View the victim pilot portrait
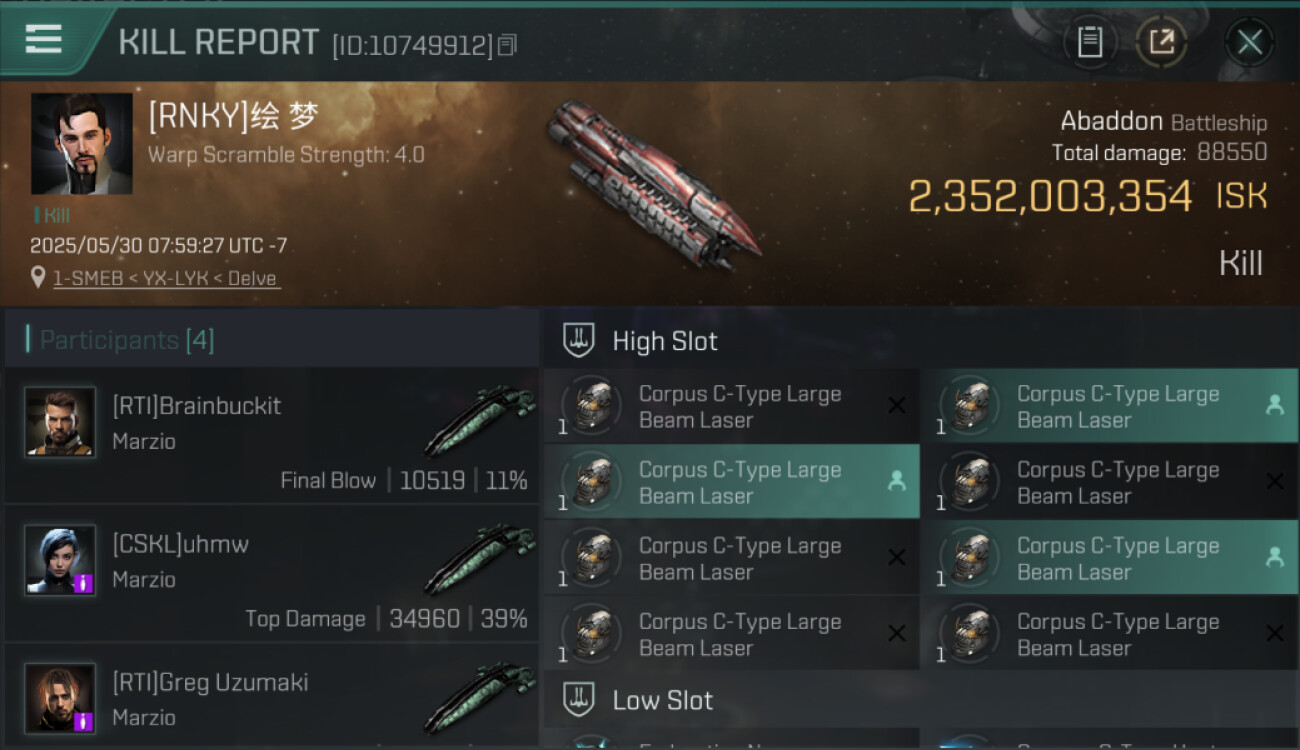1300x750 pixels. point(81,144)
